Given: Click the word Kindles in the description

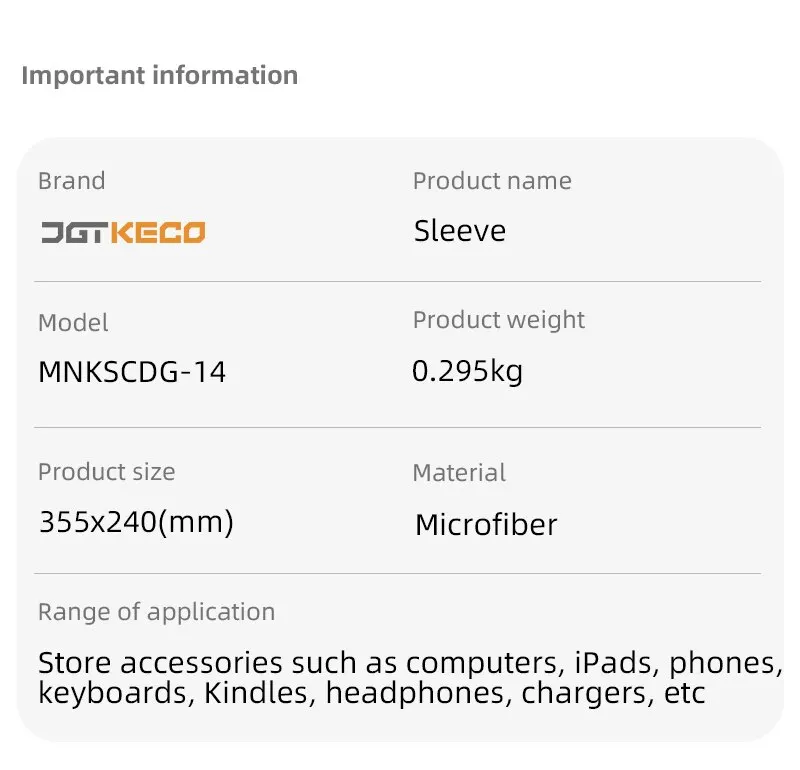Looking at the screenshot, I should (260, 693).
